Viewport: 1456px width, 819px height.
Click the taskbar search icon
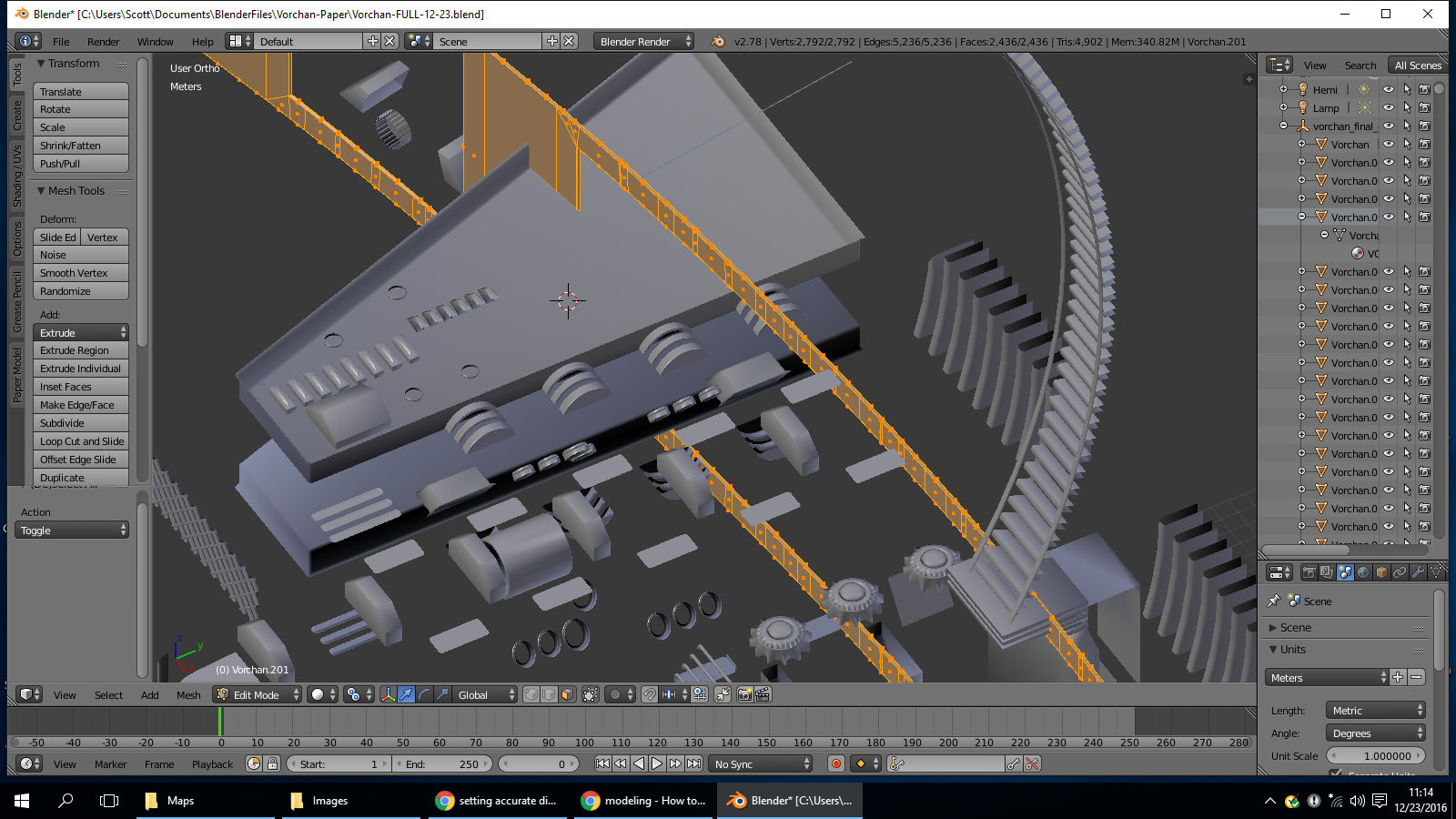click(x=66, y=801)
